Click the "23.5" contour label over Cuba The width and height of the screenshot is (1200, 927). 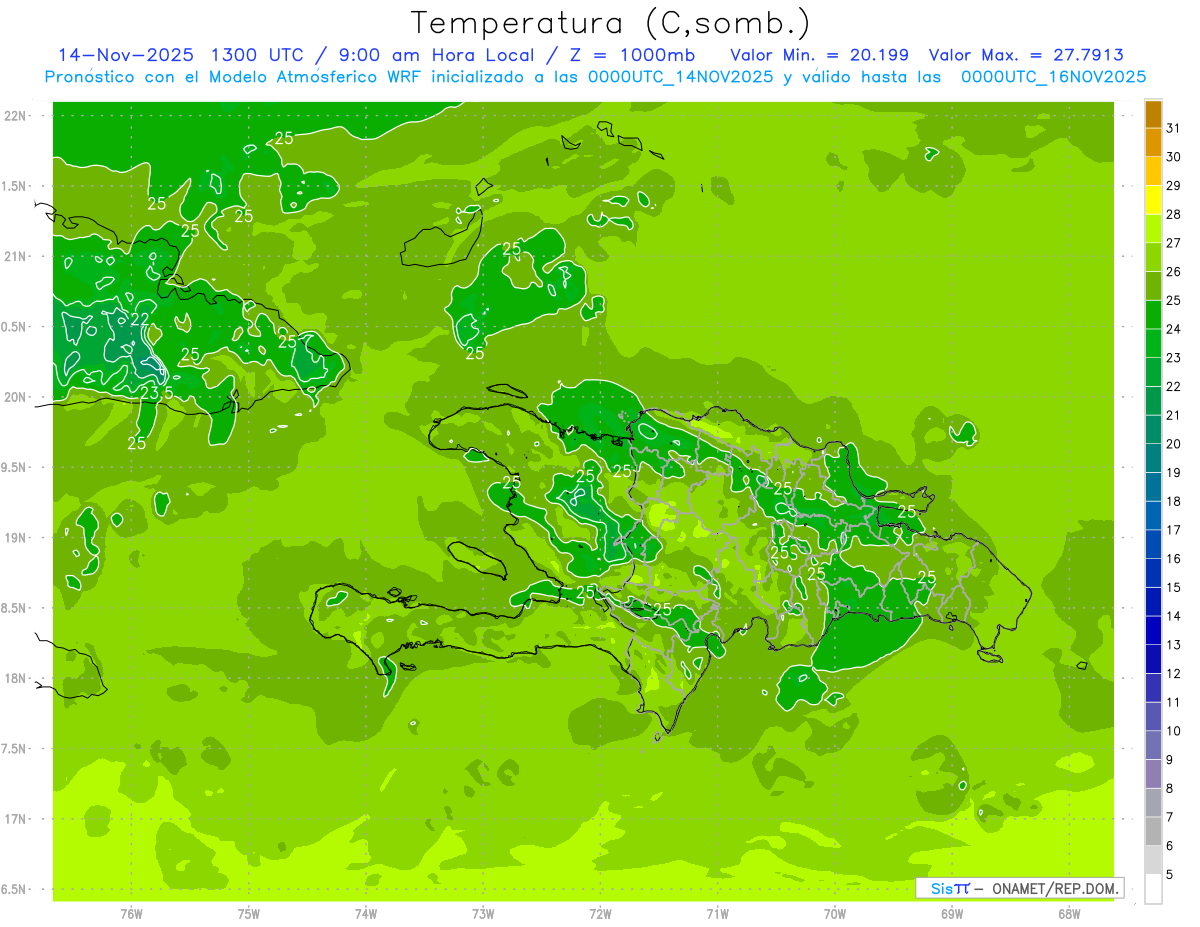click(156, 393)
